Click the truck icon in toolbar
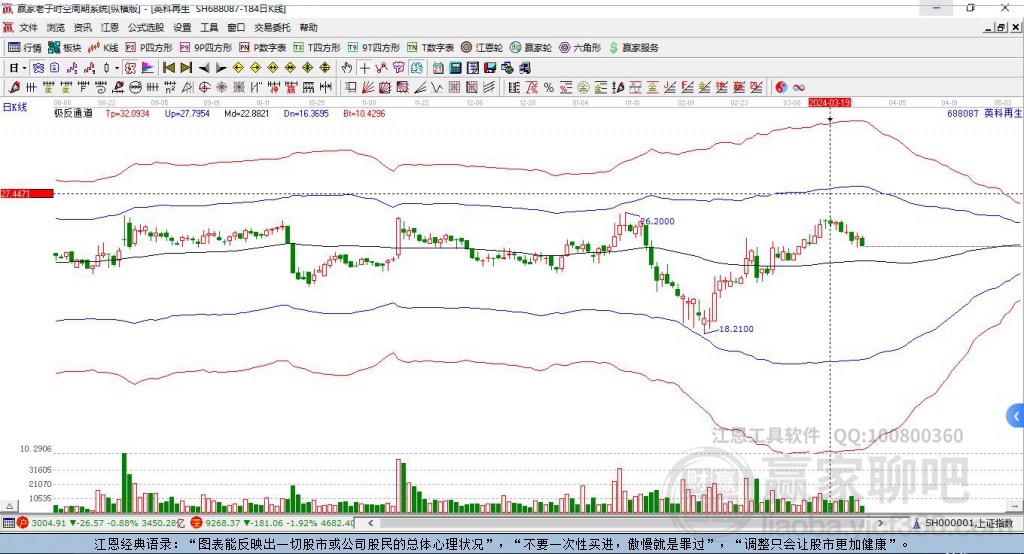The width and height of the screenshot is (1024, 554). coord(524,68)
